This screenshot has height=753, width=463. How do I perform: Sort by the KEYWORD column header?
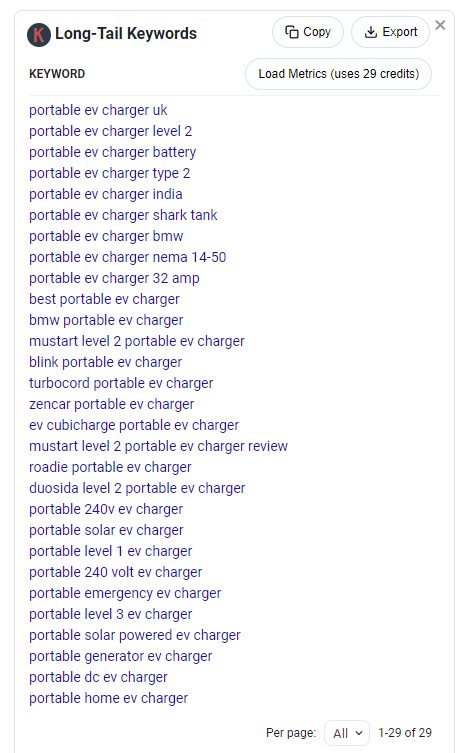click(x=57, y=74)
